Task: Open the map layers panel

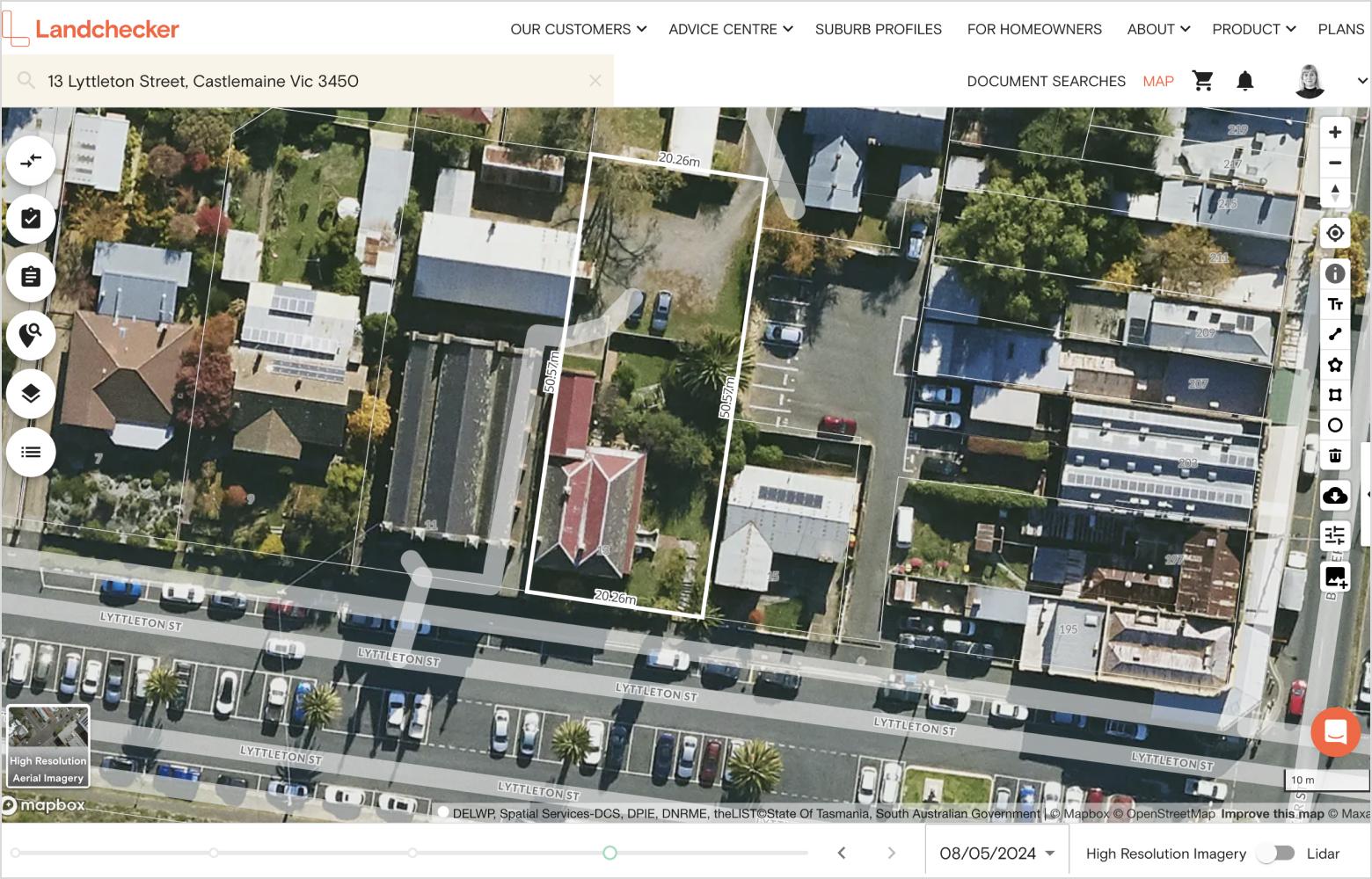Action: 31,394
